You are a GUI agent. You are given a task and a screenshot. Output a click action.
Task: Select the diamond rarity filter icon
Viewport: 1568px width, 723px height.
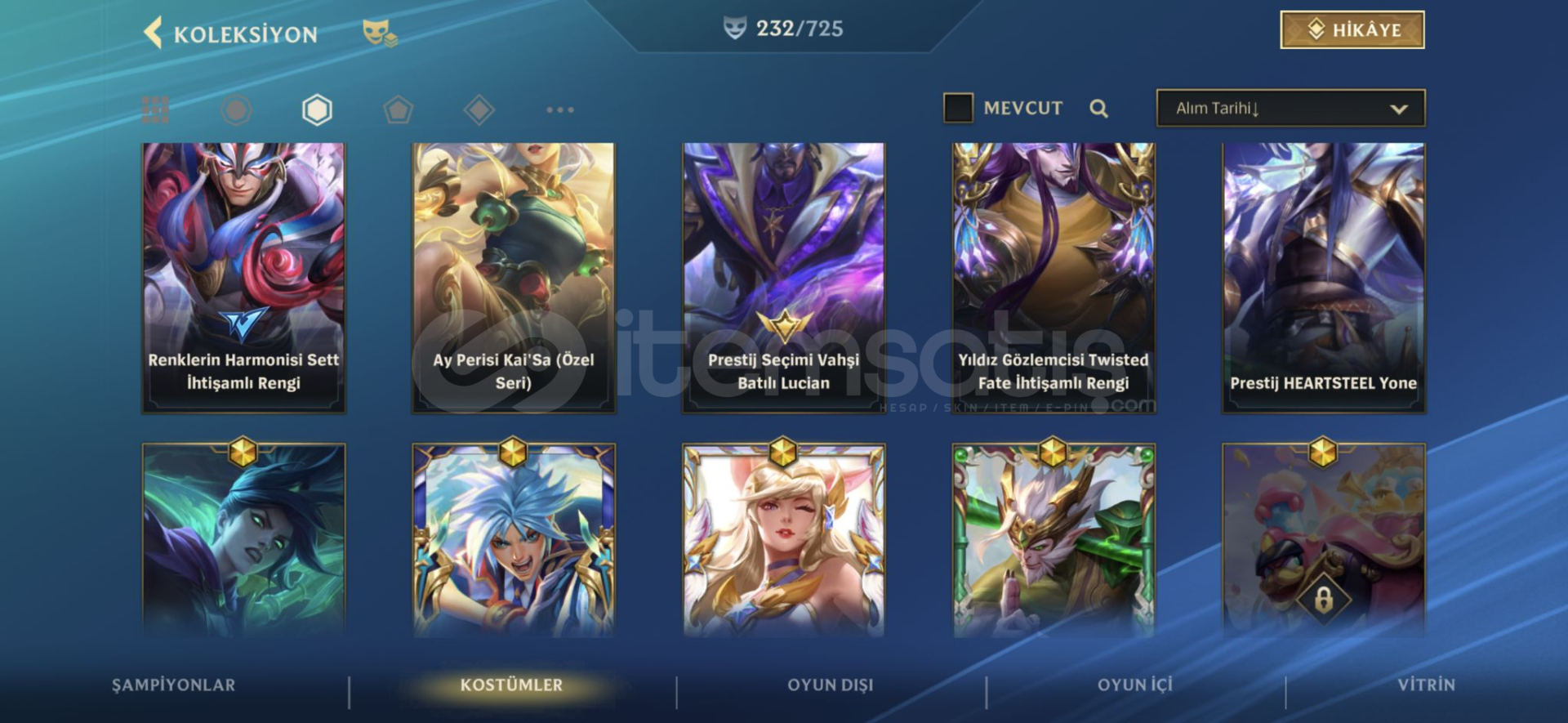479,109
